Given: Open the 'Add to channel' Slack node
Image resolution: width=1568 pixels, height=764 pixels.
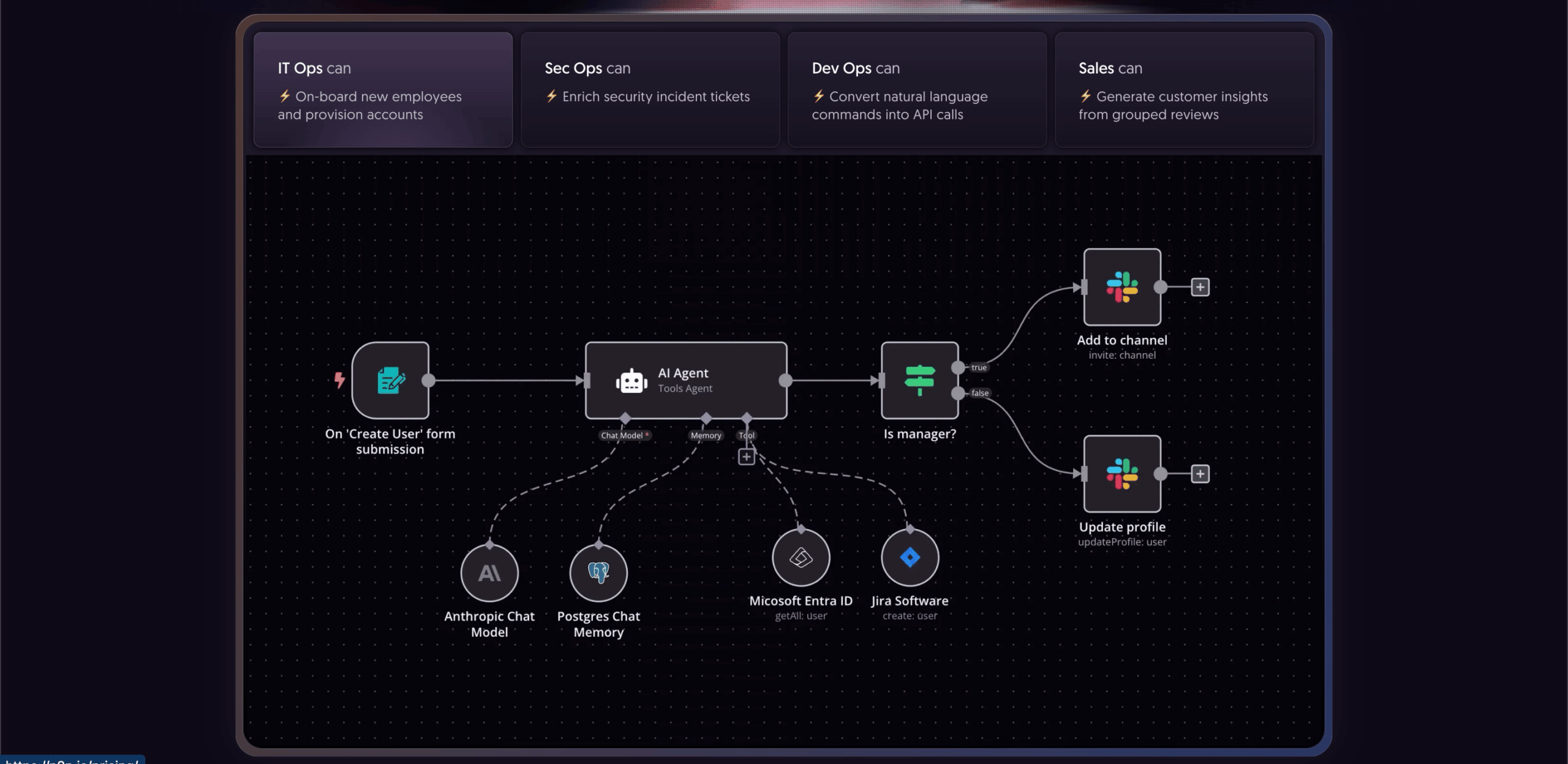Looking at the screenshot, I should coord(1121,286).
